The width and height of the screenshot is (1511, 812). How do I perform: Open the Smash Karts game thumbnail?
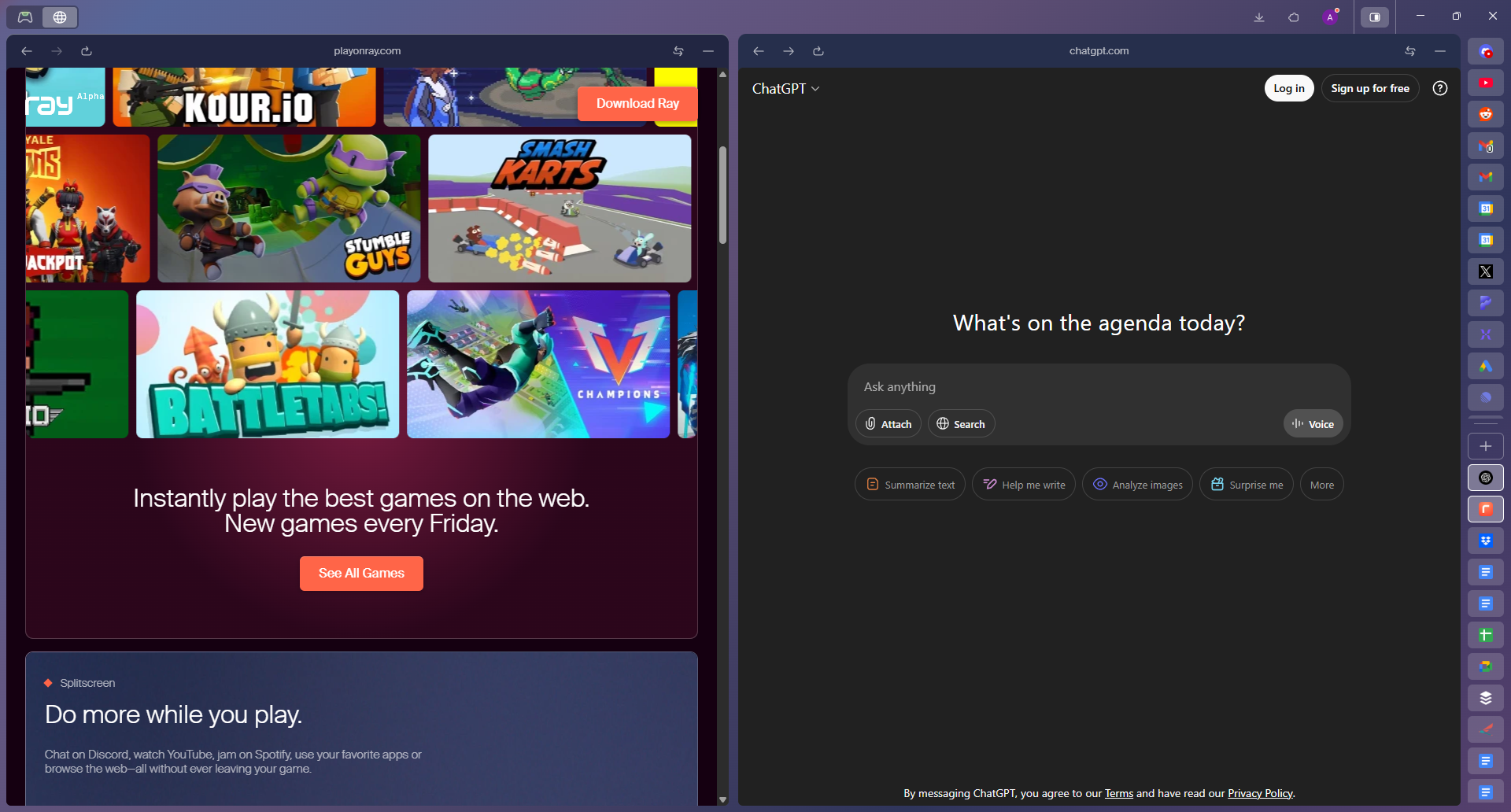pyautogui.click(x=560, y=209)
